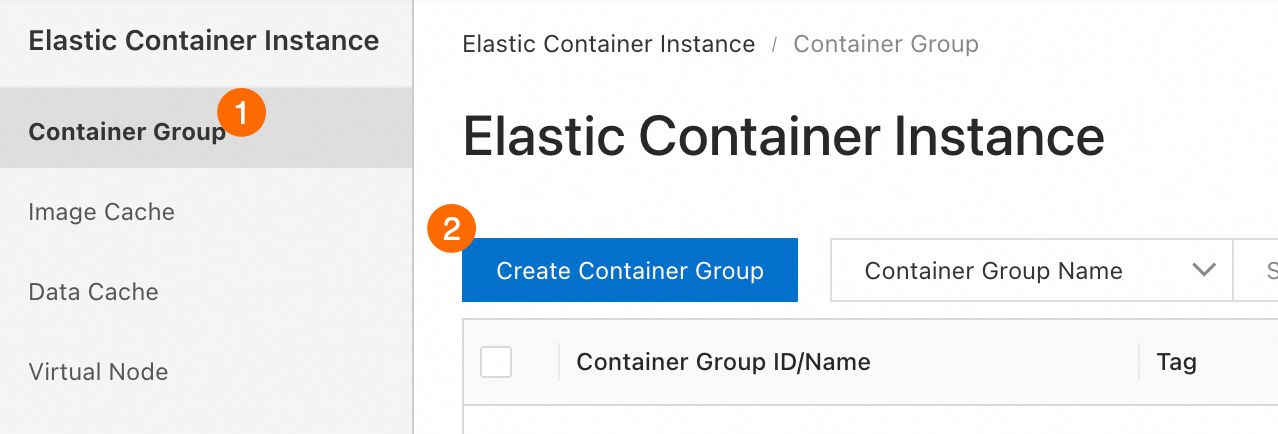Select Container Group in the sidebar
1278x434 pixels.
click(127, 132)
